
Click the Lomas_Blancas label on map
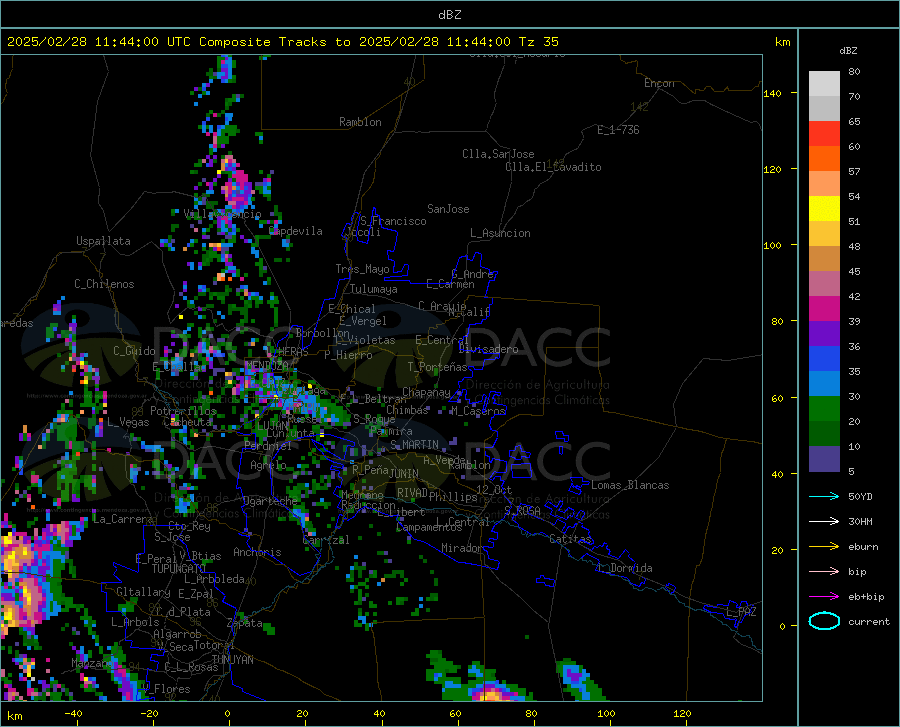pyautogui.click(x=630, y=485)
